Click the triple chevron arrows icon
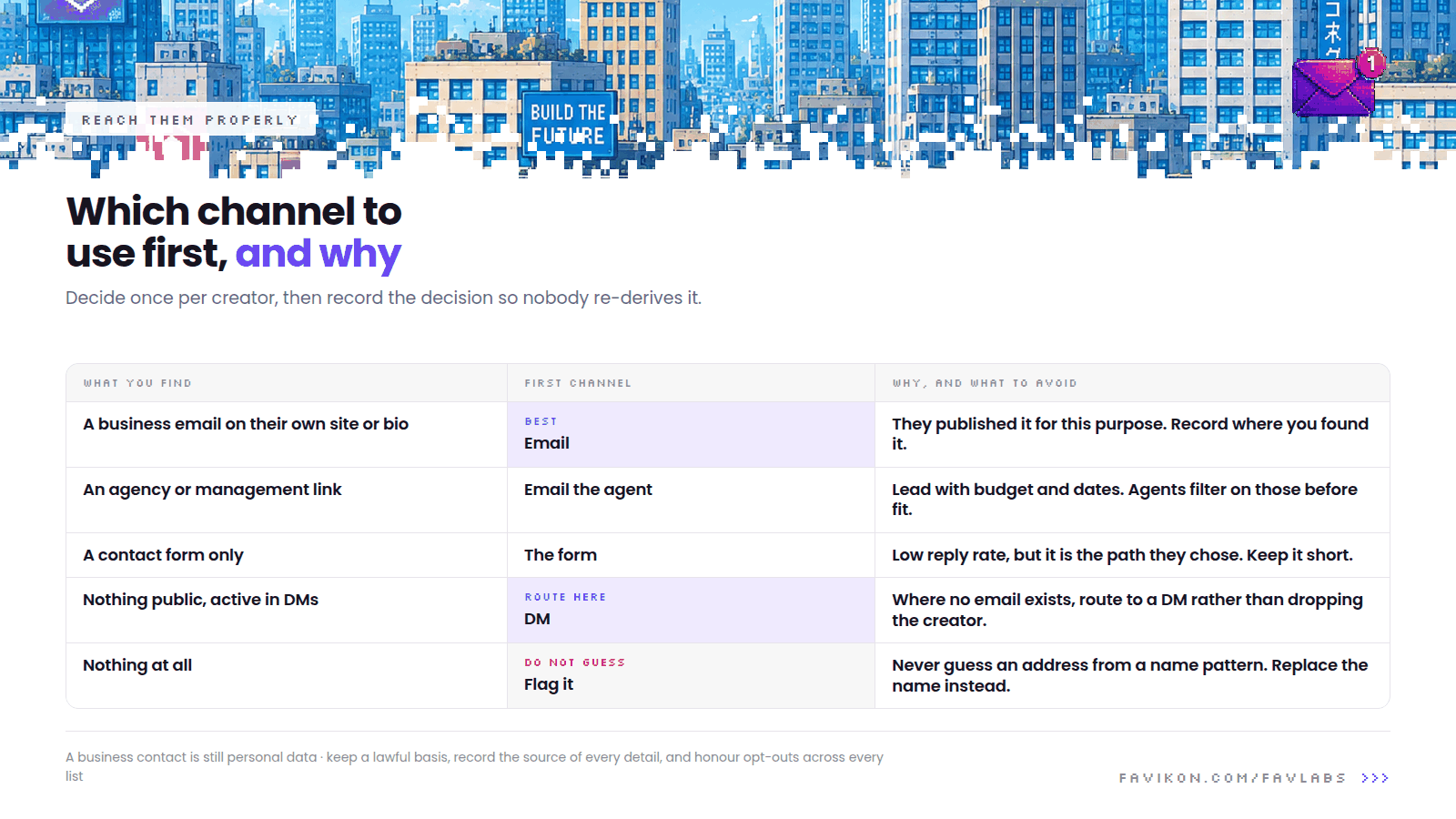The height and width of the screenshot is (819, 1456). pyautogui.click(x=1375, y=778)
